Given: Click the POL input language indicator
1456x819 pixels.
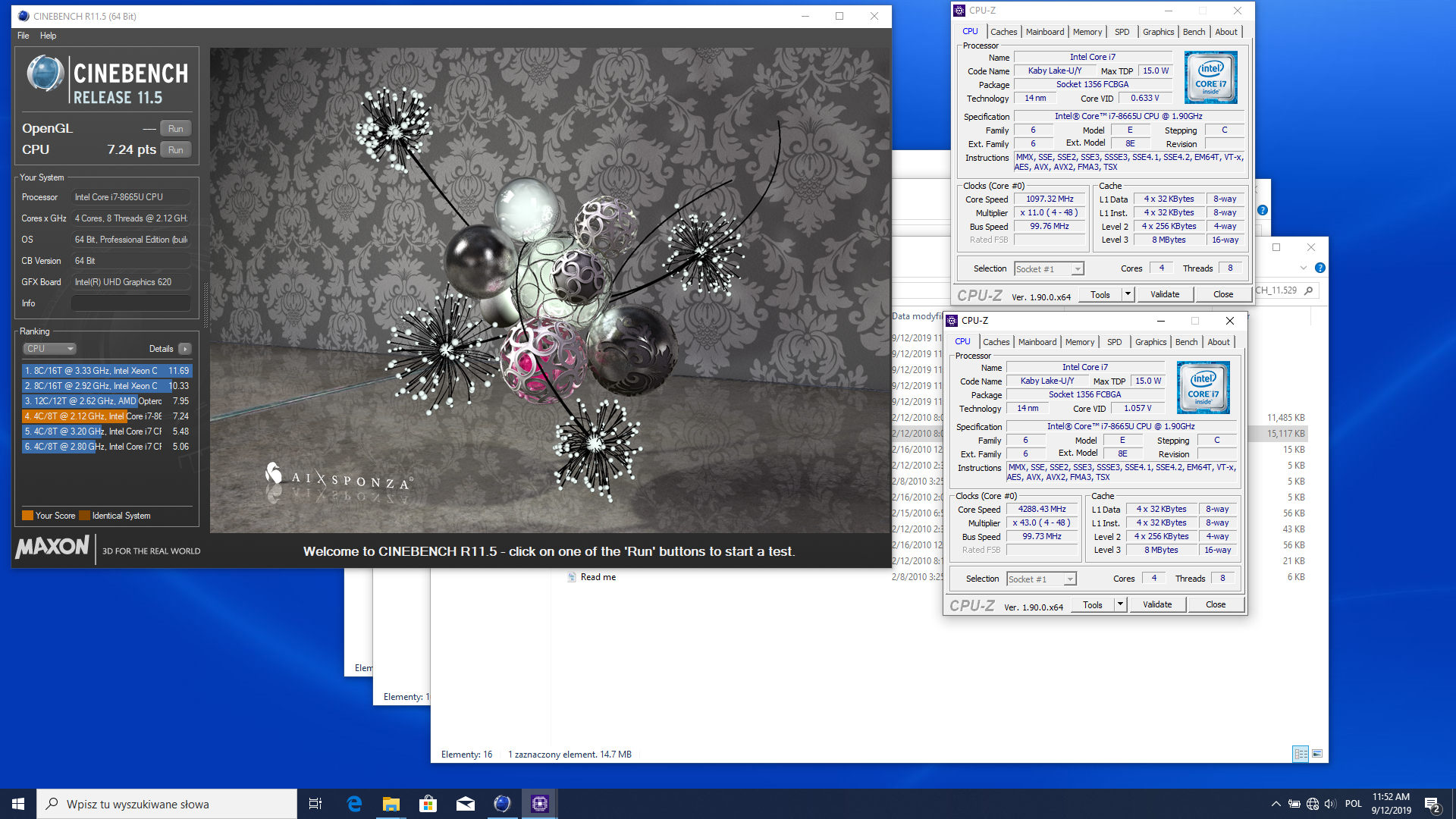Looking at the screenshot, I should (x=1353, y=804).
